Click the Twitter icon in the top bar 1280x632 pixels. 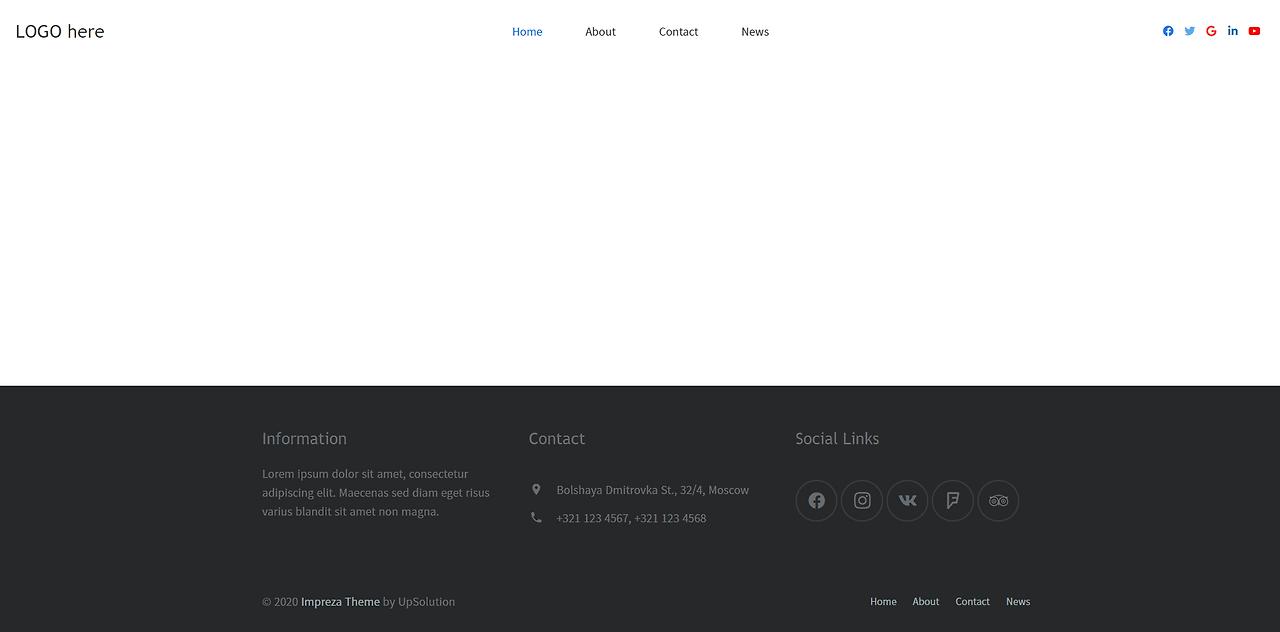[1189, 31]
